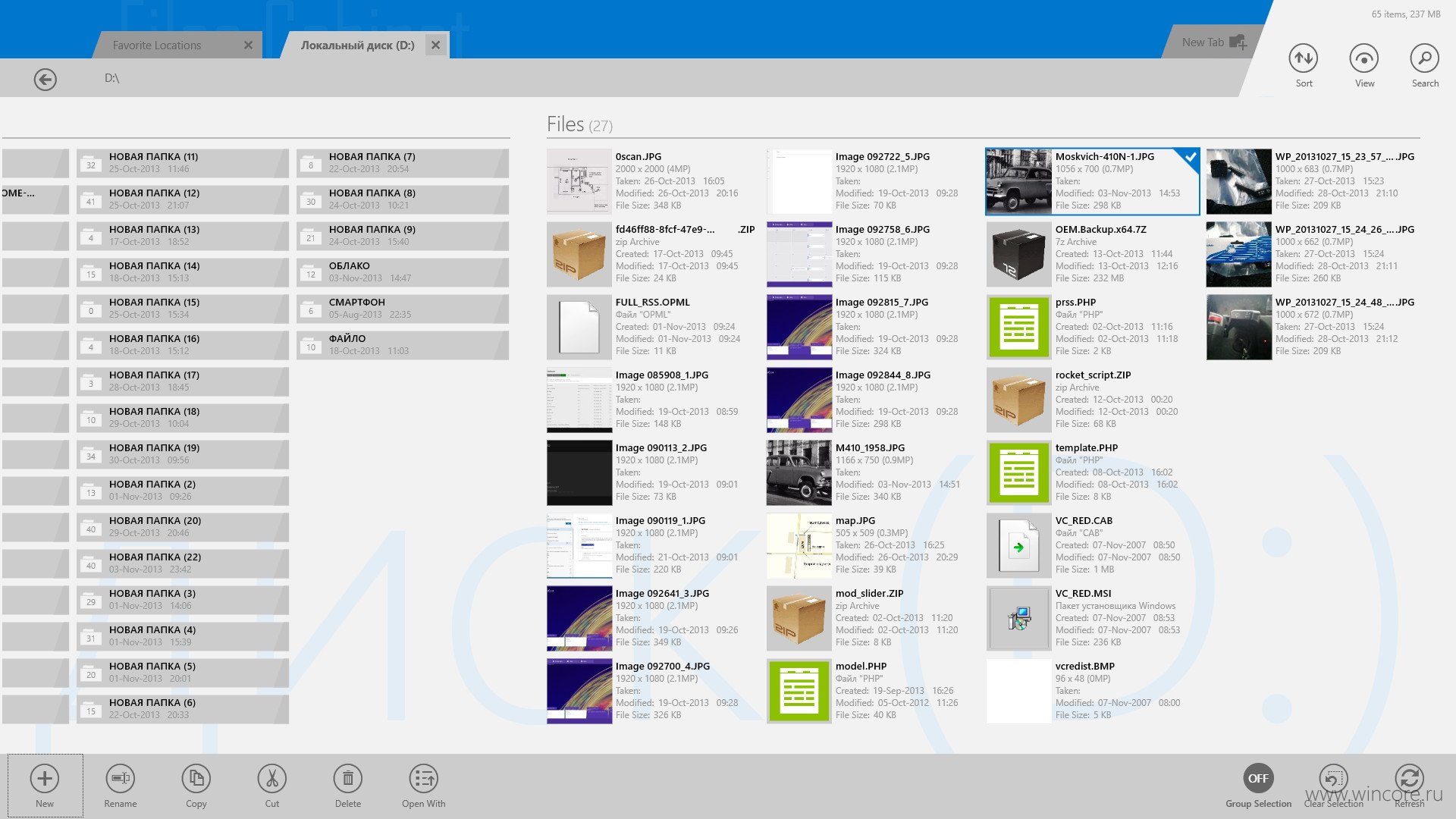Open folder НОВАЯ ПАПКА (9)
Viewport: 1456px width, 819px height.
[403, 236]
